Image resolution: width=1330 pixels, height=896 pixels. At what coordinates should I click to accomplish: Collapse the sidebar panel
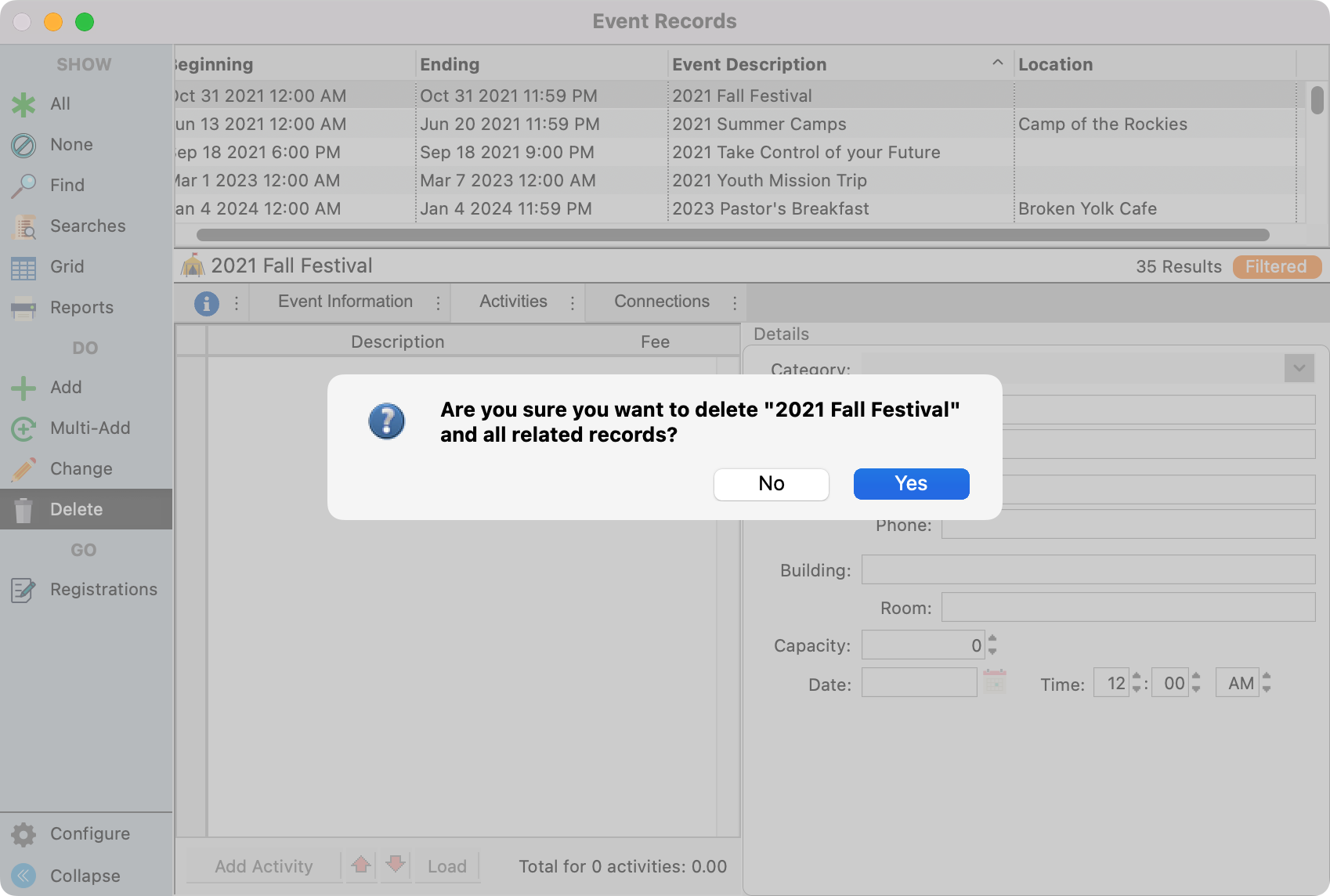[x=23, y=876]
